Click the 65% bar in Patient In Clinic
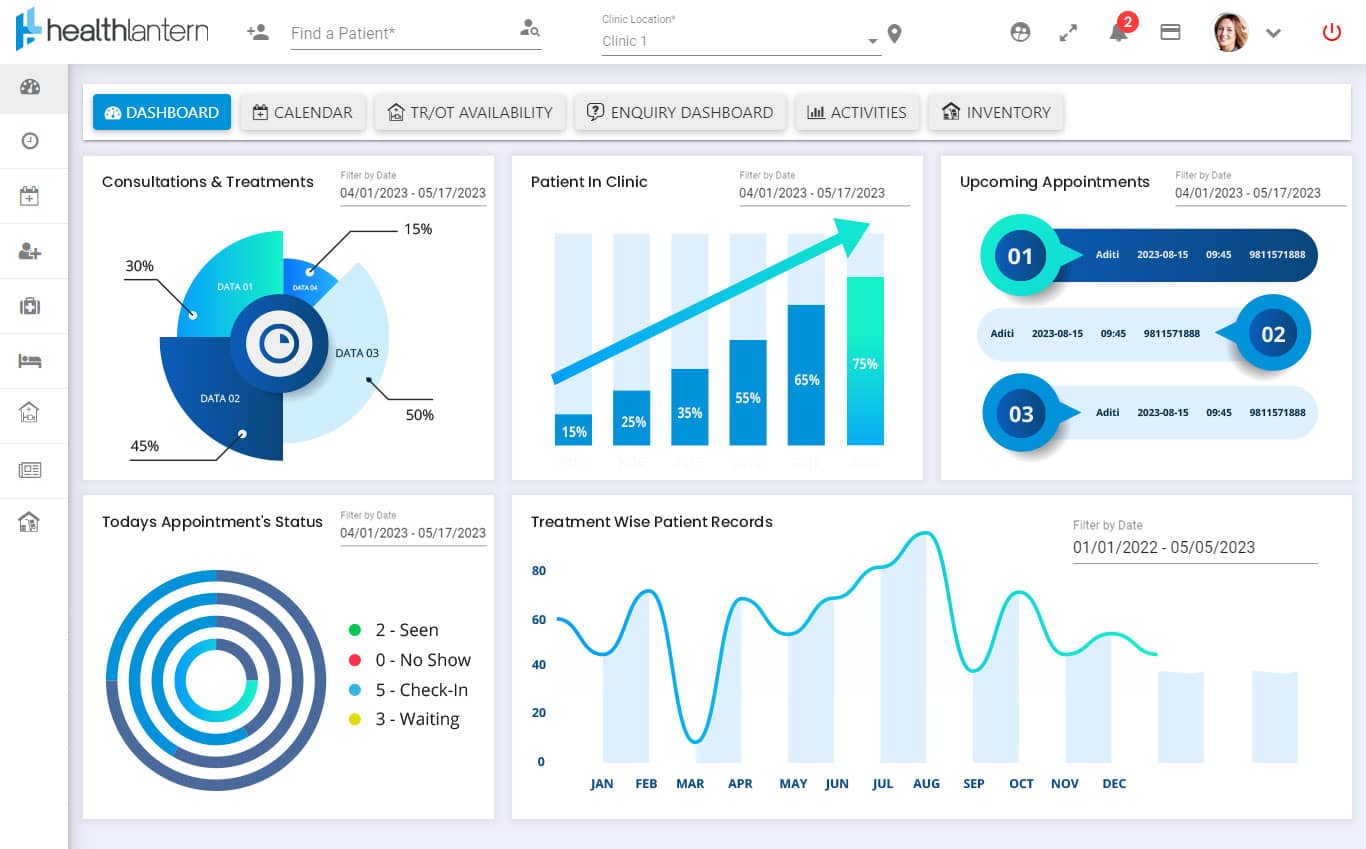The height and width of the screenshot is (849, 1366). click(806, 375)
